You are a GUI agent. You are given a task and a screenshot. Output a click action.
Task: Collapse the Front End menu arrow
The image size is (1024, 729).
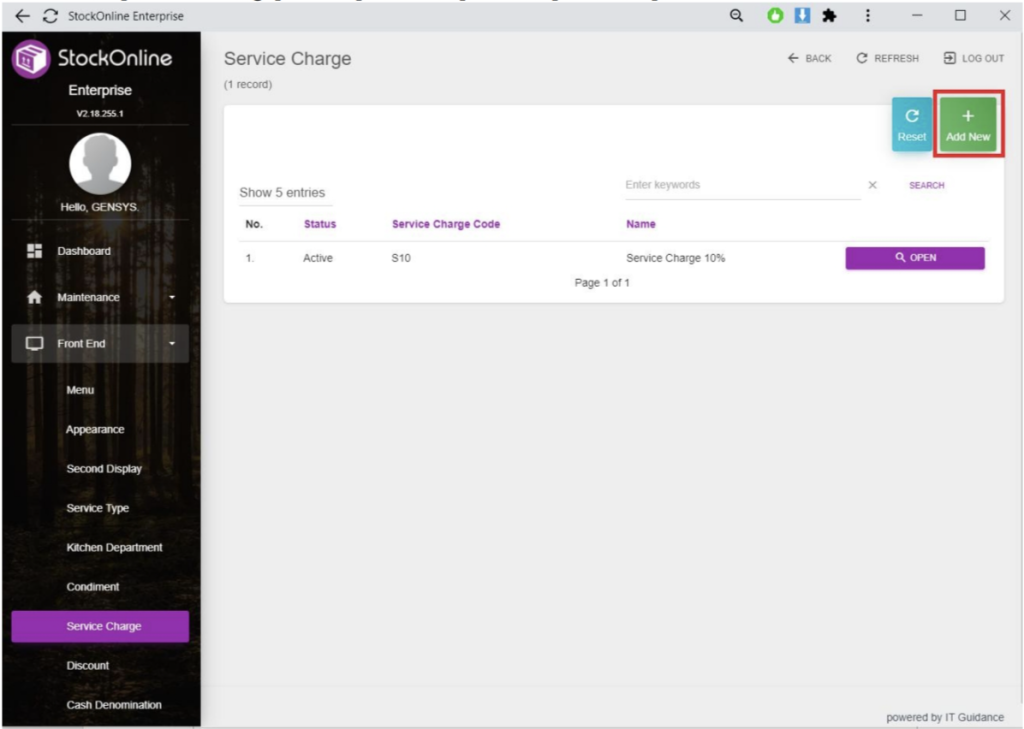pos(171,345)
